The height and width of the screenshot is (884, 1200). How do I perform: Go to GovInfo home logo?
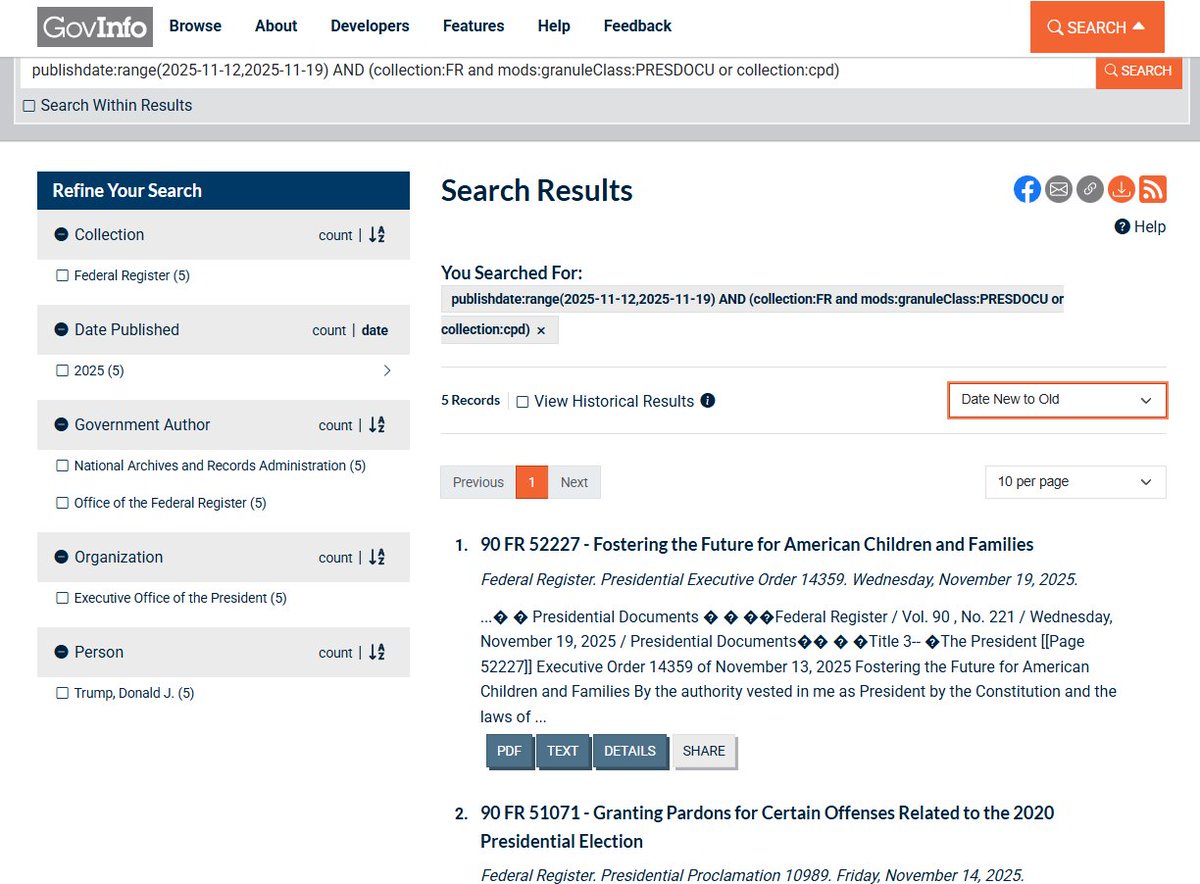[95, 27]
